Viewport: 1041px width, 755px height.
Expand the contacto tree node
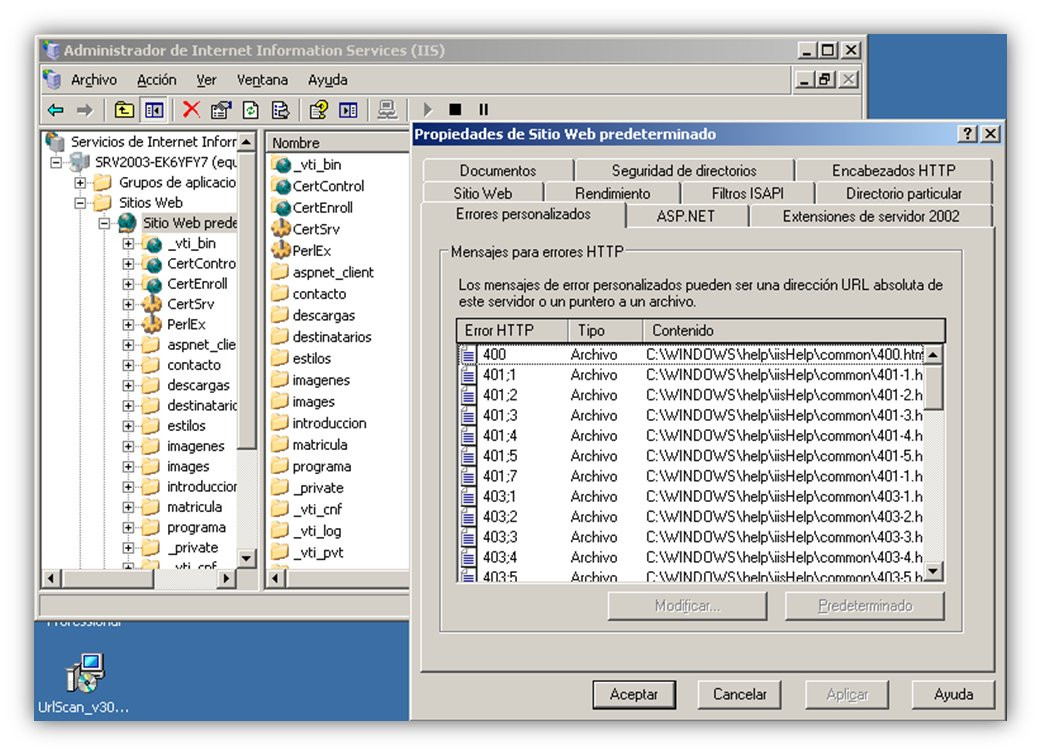(x=128, y=365)
